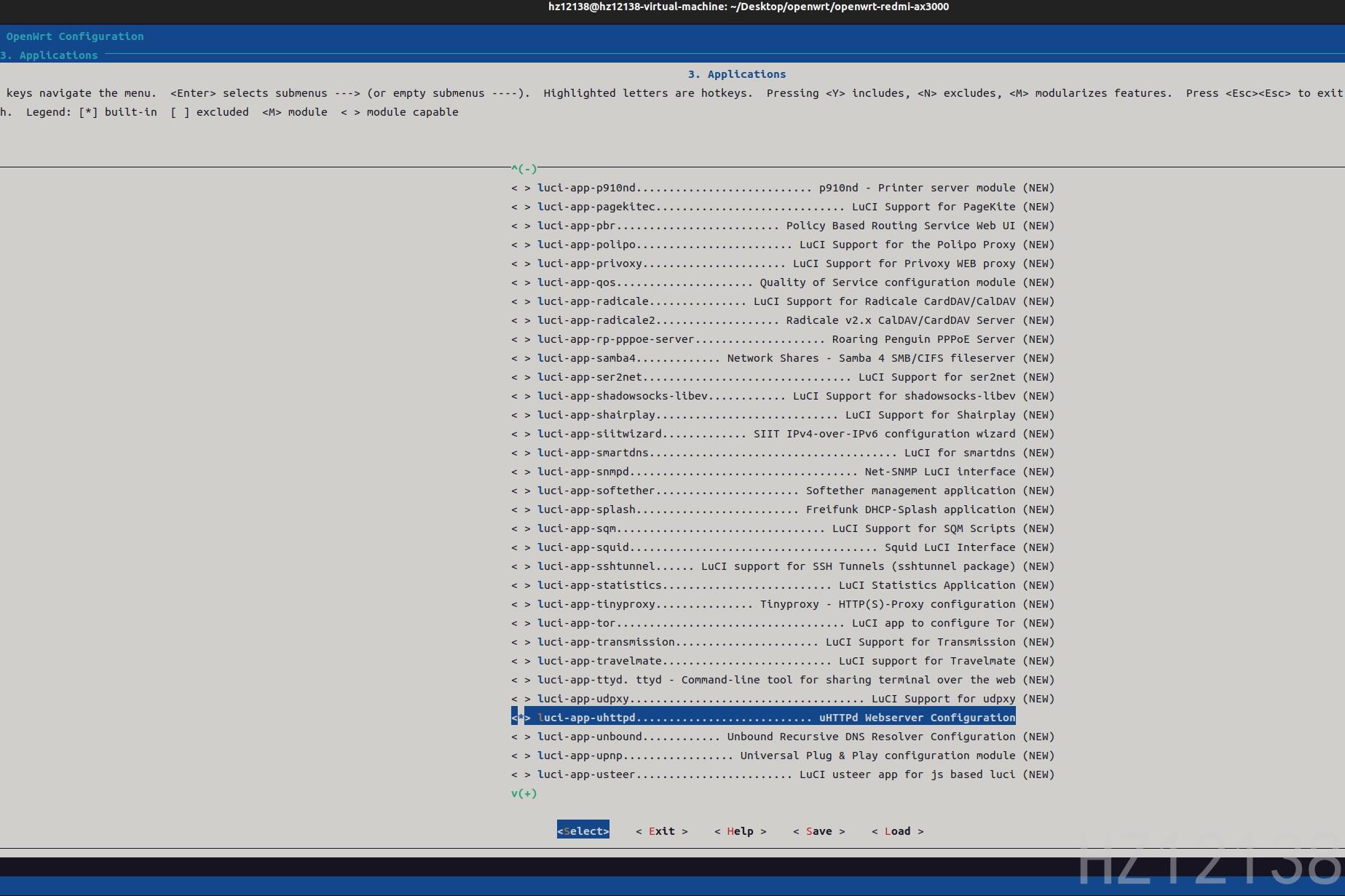Select the luci-app-statistics entry

[783, 585]
